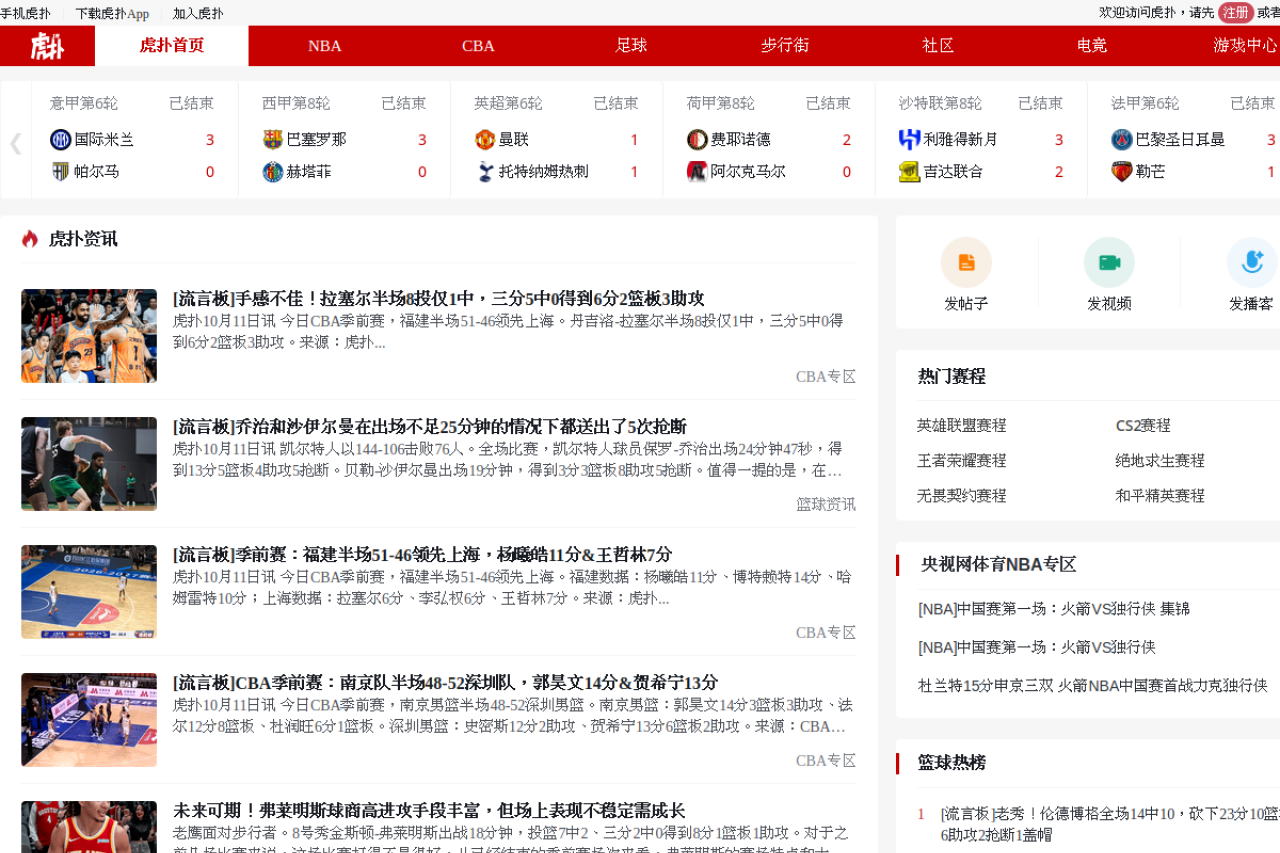This screenshot has width=1280, height=853.
Task: Click the 下载虎扑App link
Action: click(x=112, y=14)
